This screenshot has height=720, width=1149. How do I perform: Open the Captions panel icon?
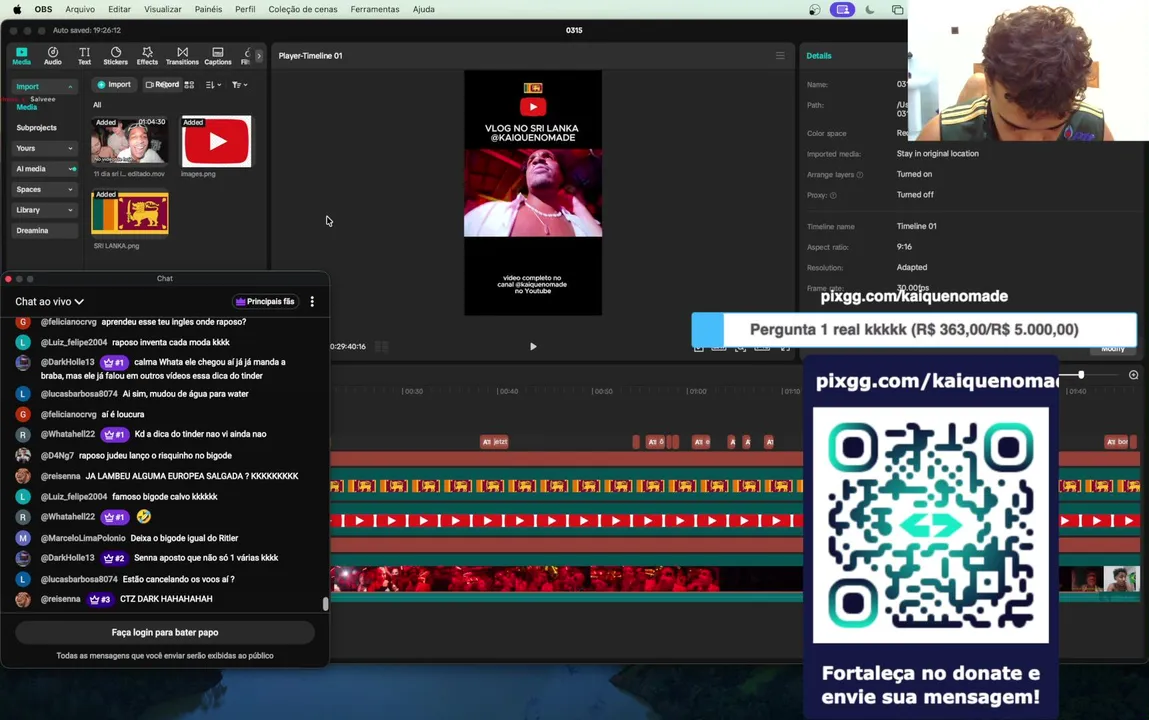point(218,56)
